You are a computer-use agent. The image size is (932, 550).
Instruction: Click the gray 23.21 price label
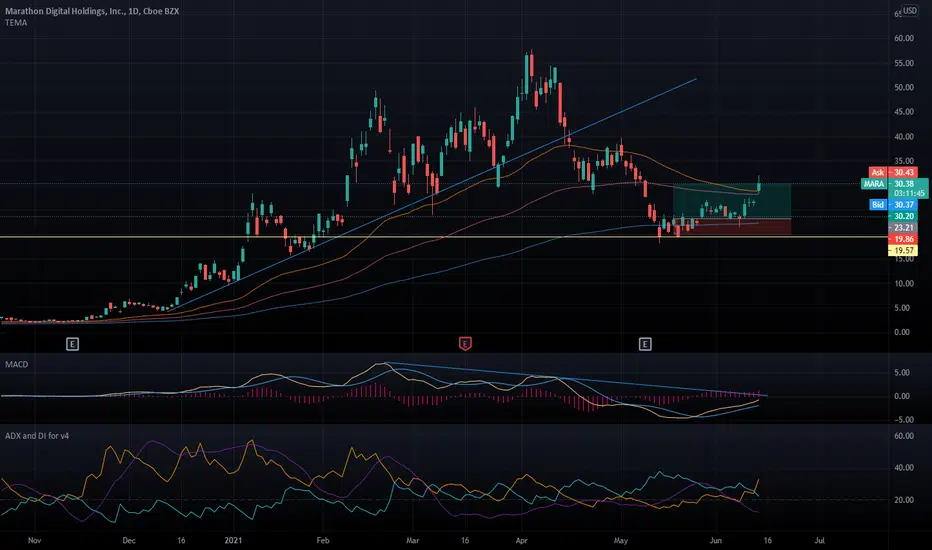click(x=903, y=227)
